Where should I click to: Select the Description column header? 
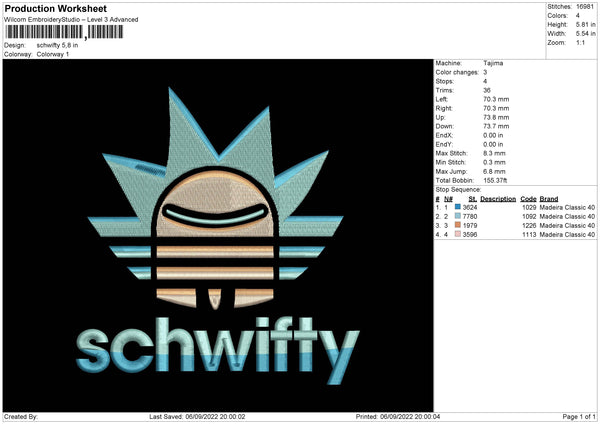pos(498,199)
